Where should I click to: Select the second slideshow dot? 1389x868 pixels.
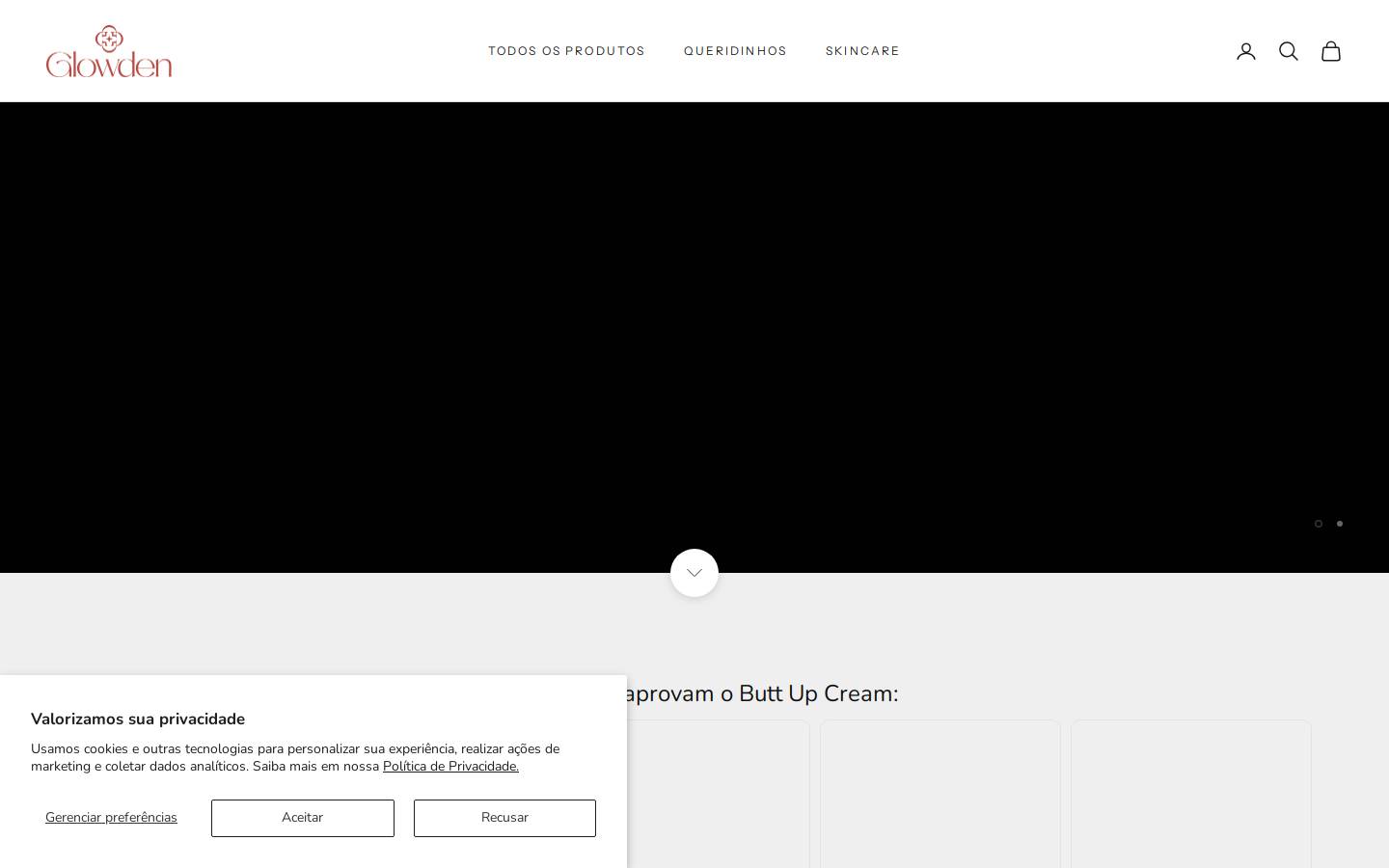(x=1340, y=524)
